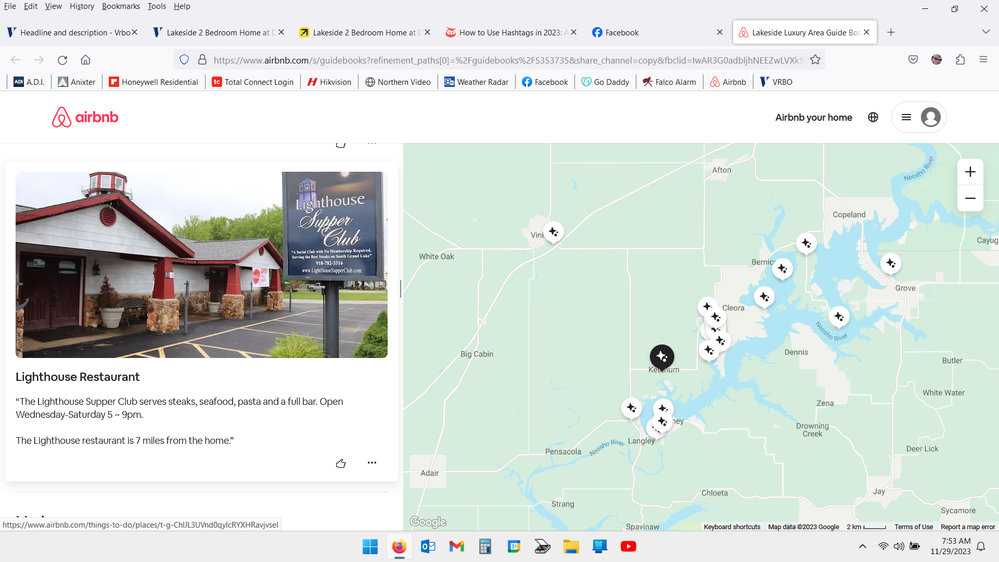Click the address bar URL field
This screenshot has height=562, width=999.
pyautogui.click(x=500, y=60)
